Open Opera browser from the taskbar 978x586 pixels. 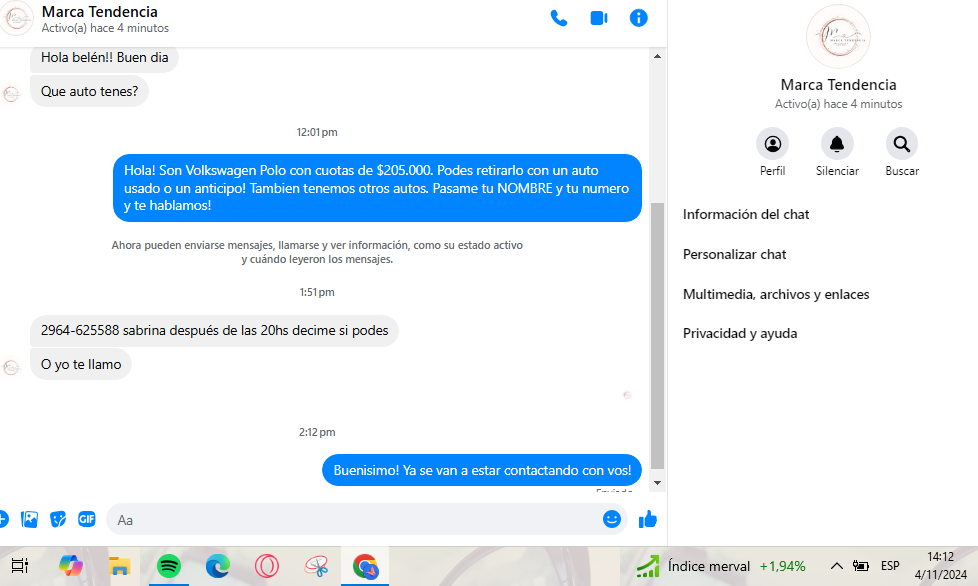(x=266, y=566)
